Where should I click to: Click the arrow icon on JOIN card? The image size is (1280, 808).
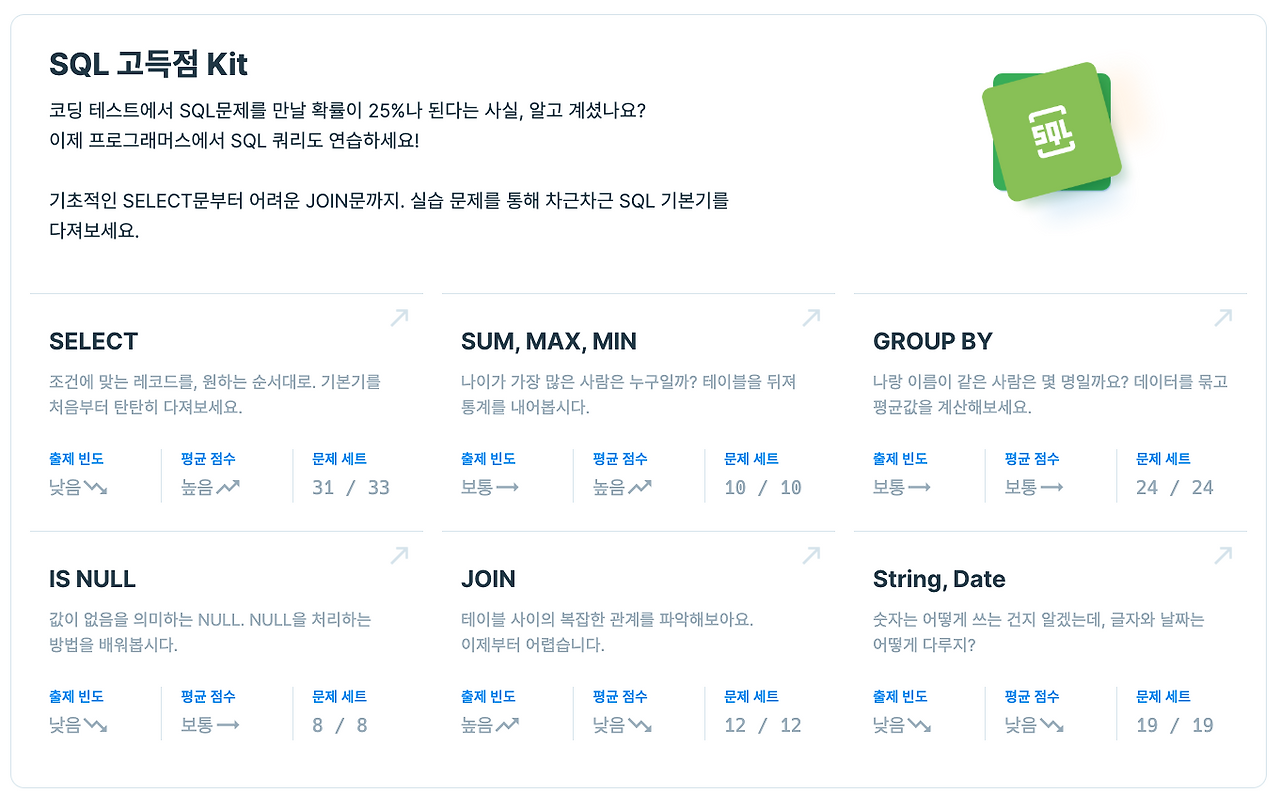point(811,555)
